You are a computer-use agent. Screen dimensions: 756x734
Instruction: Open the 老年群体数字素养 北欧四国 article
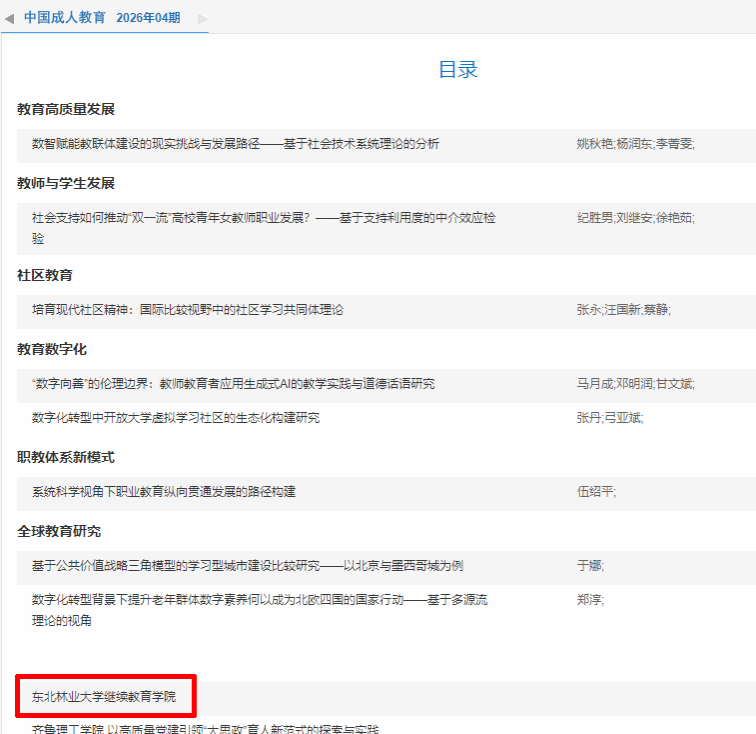tap(259, 600)
